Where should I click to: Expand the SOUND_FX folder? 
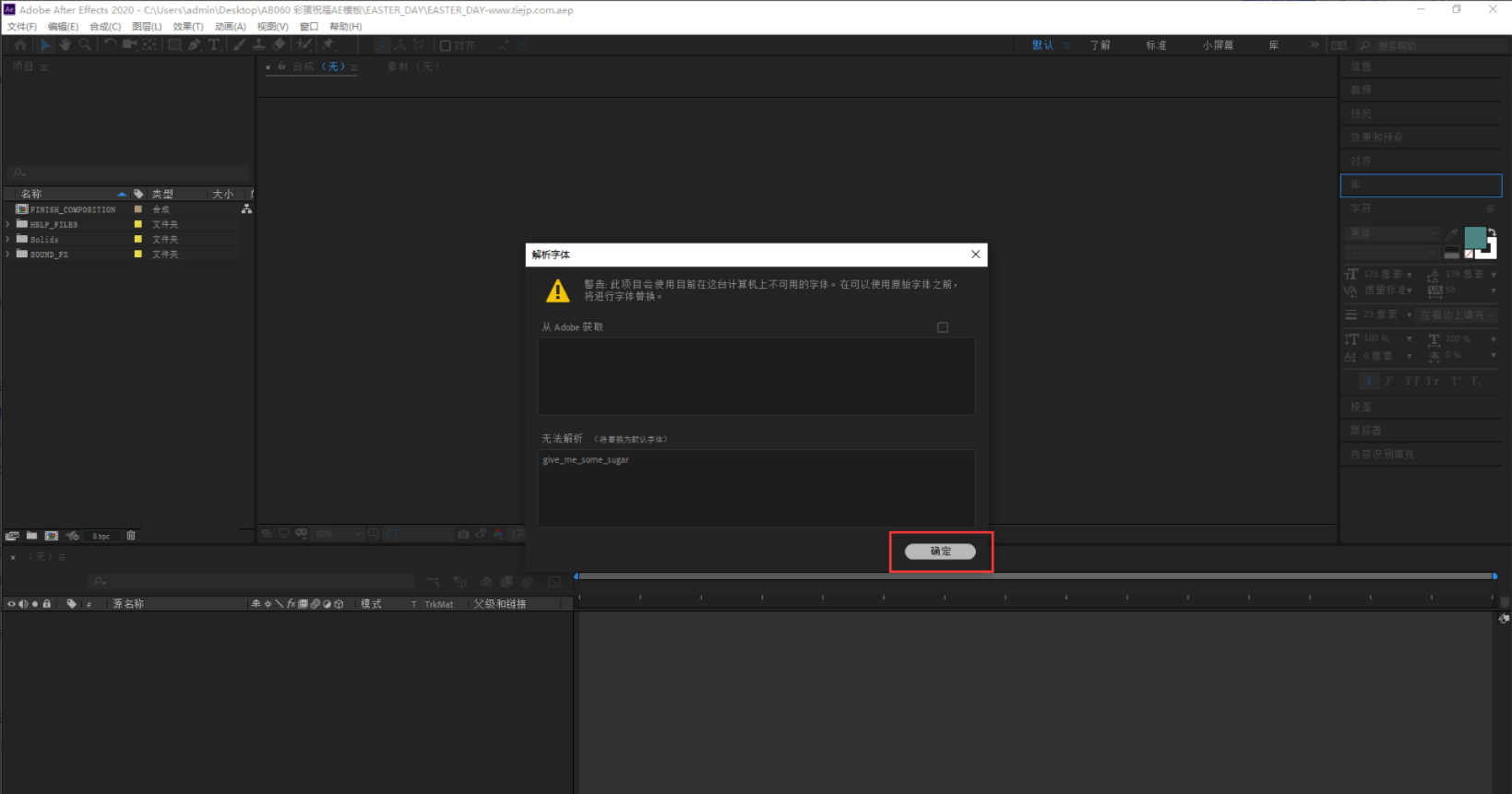[8, 254]
